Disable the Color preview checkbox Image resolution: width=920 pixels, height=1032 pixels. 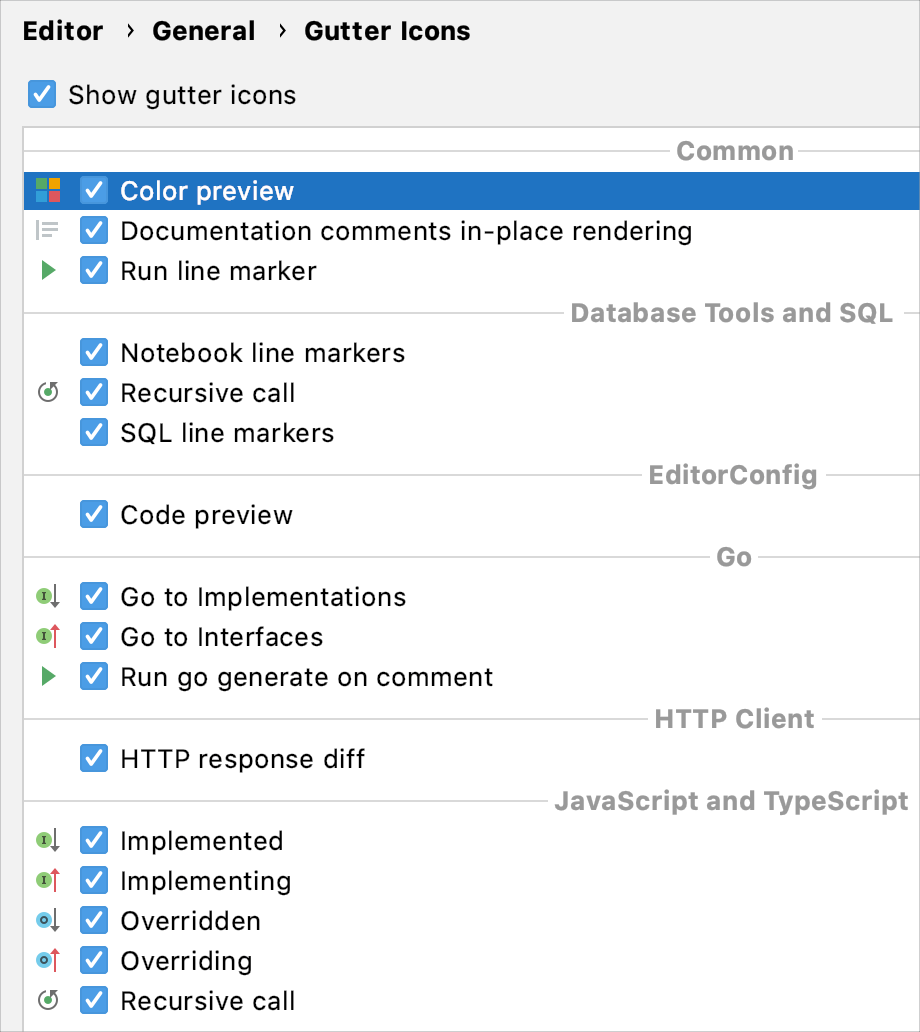93,190
